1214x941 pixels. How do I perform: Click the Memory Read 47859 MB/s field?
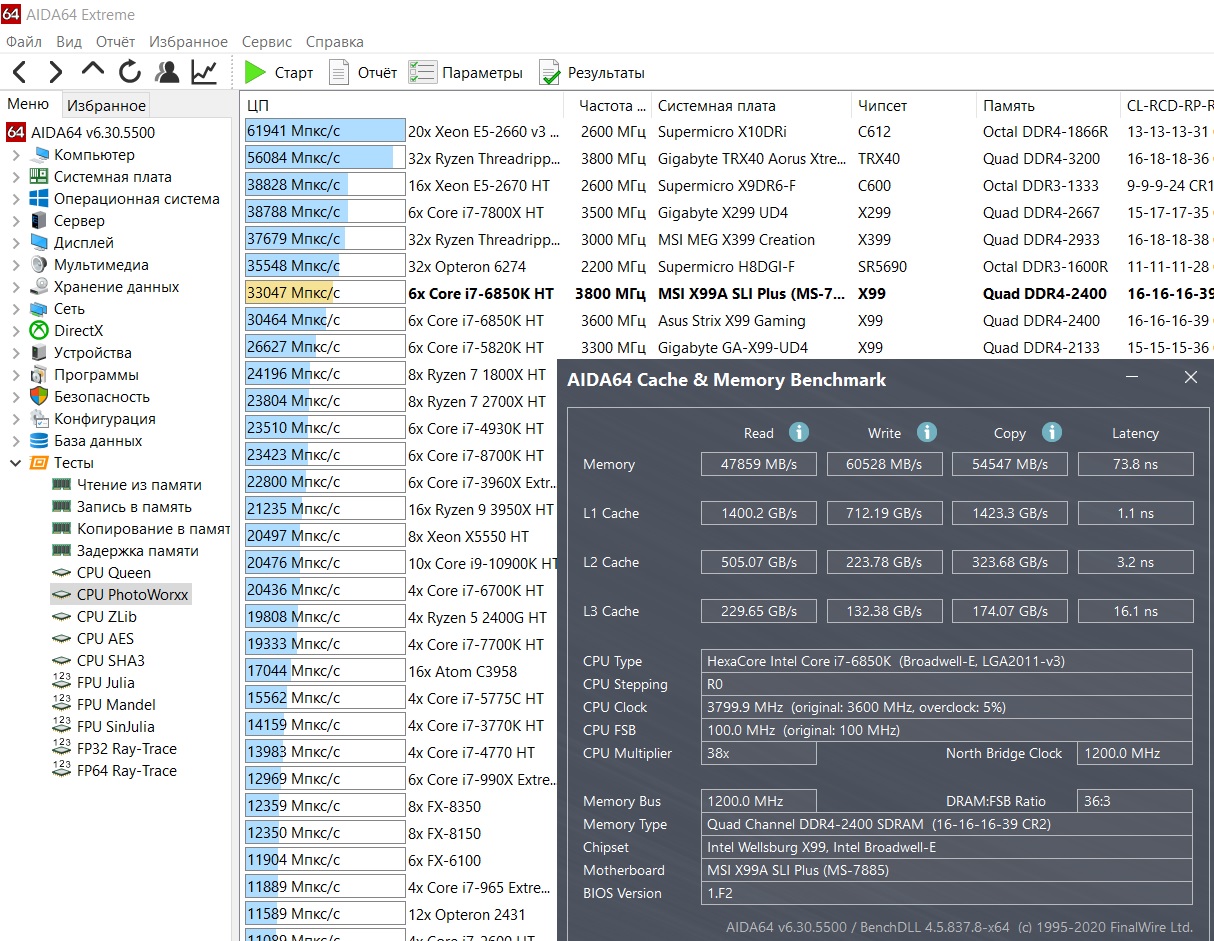coord(758,464)
